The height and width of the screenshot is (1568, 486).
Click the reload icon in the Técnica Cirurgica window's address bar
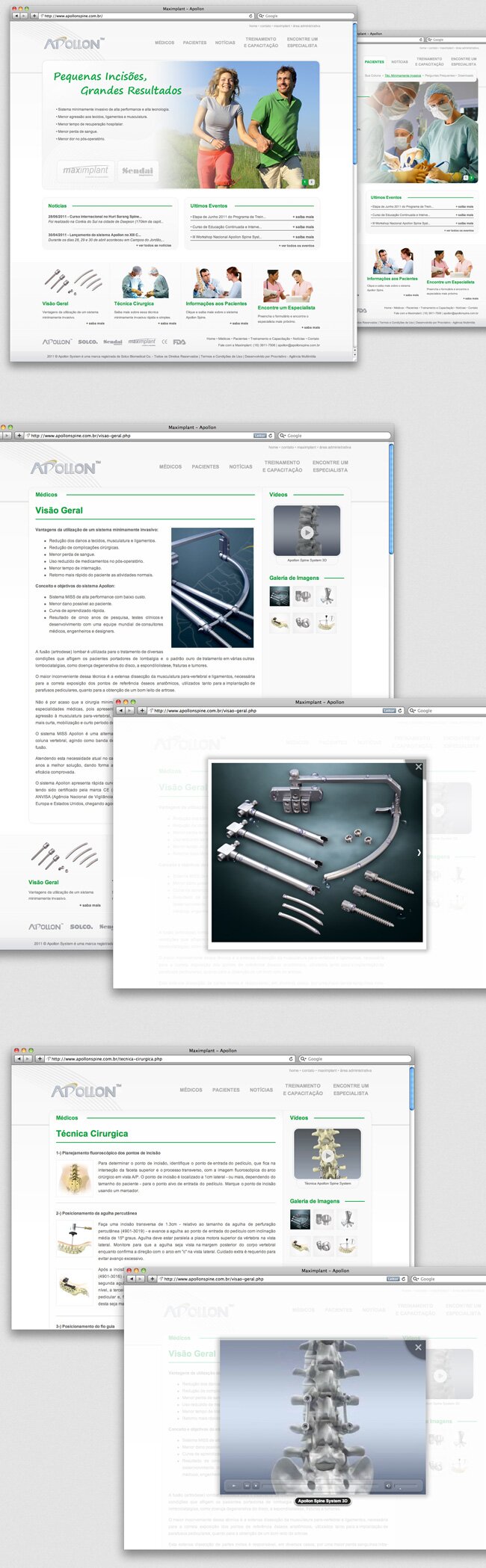292,1058
